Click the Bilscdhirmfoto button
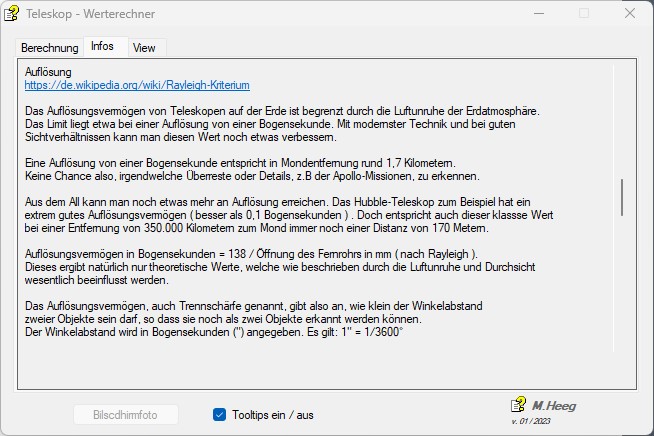Image resolution: width=654 pixels, height=436 pixels. click(x=126, y=415)
